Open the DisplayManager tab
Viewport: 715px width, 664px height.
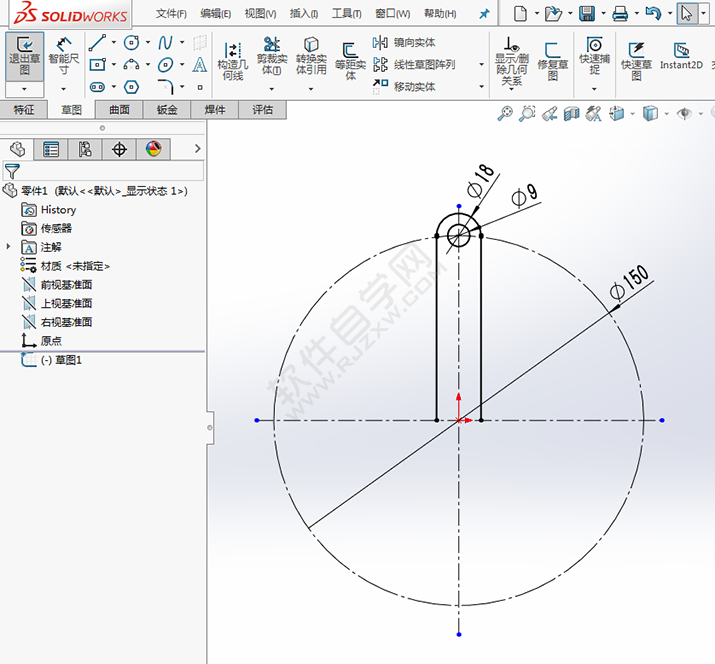154,149
